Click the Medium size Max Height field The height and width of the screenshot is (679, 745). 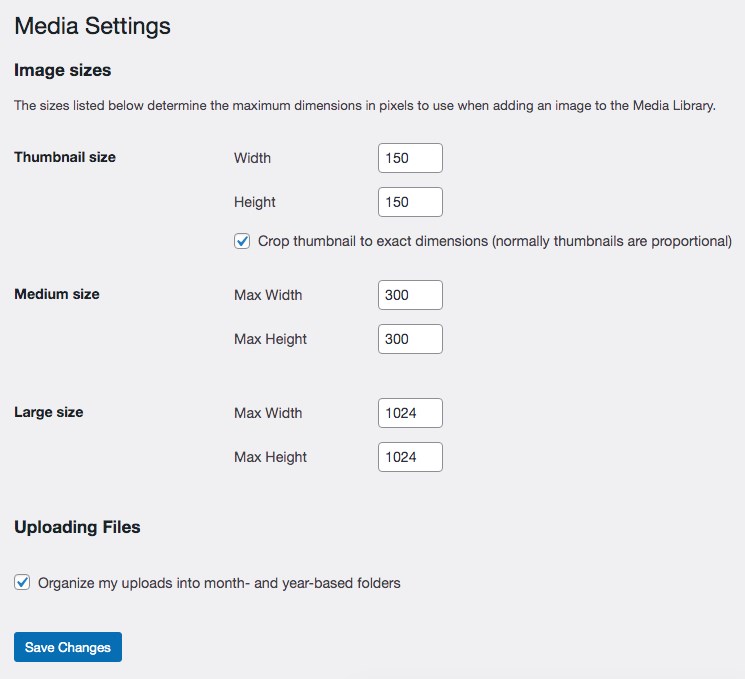[410, 339]
